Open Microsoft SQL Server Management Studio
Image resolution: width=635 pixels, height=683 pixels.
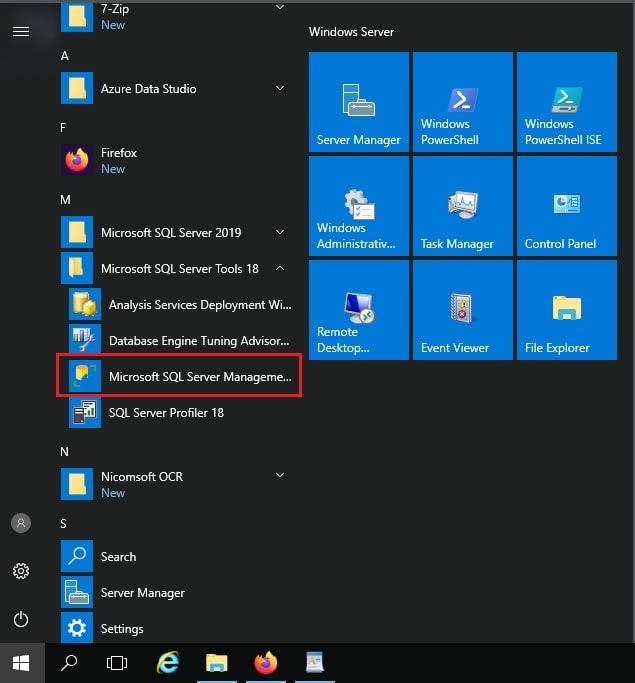coord(179,376)
